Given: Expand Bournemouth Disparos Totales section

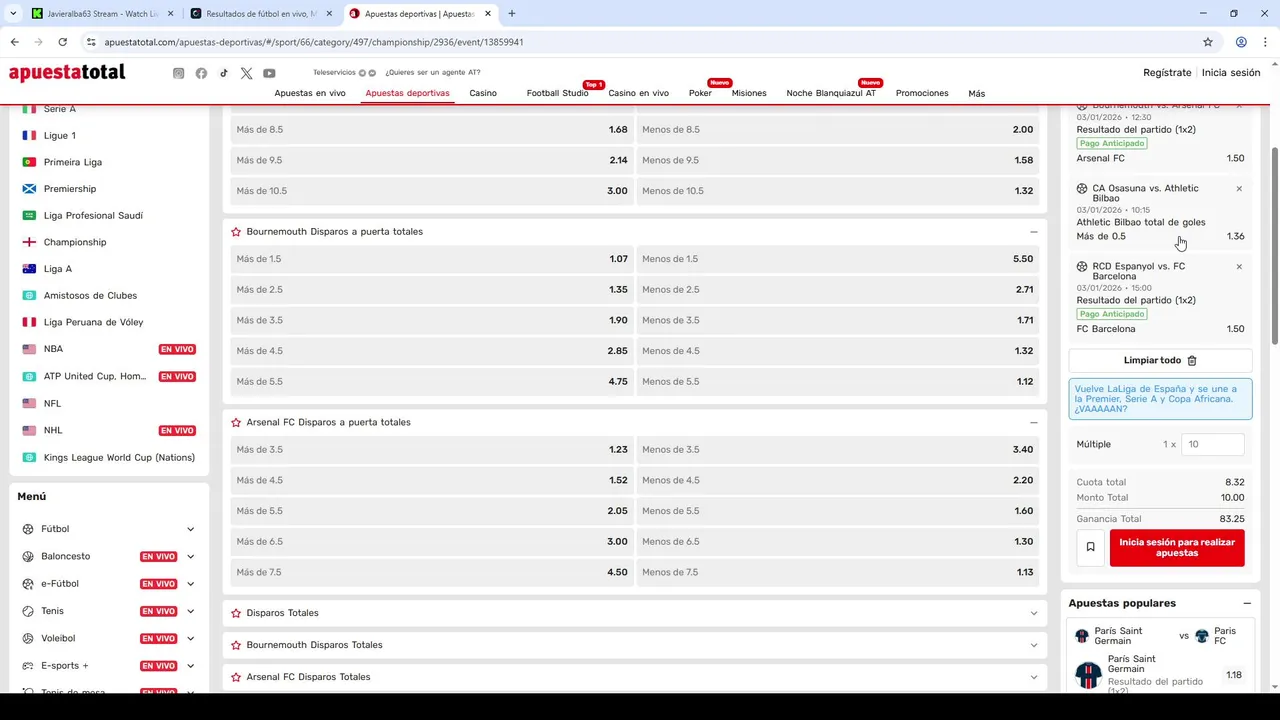Looking at the screenshot, I should point(1034,645).
